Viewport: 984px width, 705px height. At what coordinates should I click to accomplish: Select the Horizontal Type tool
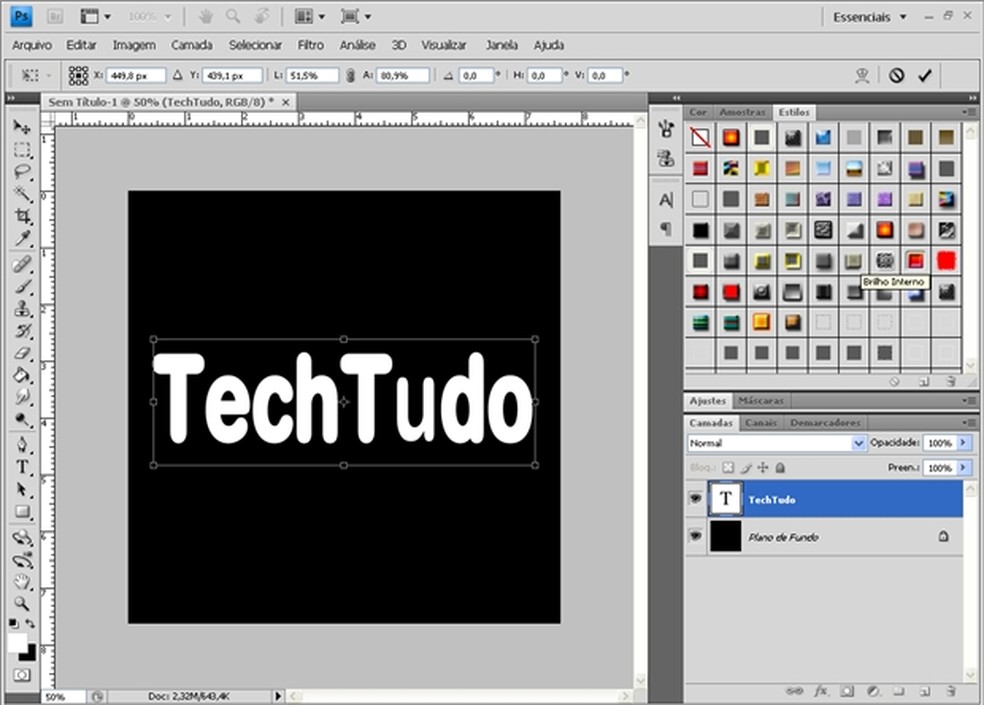22,467
